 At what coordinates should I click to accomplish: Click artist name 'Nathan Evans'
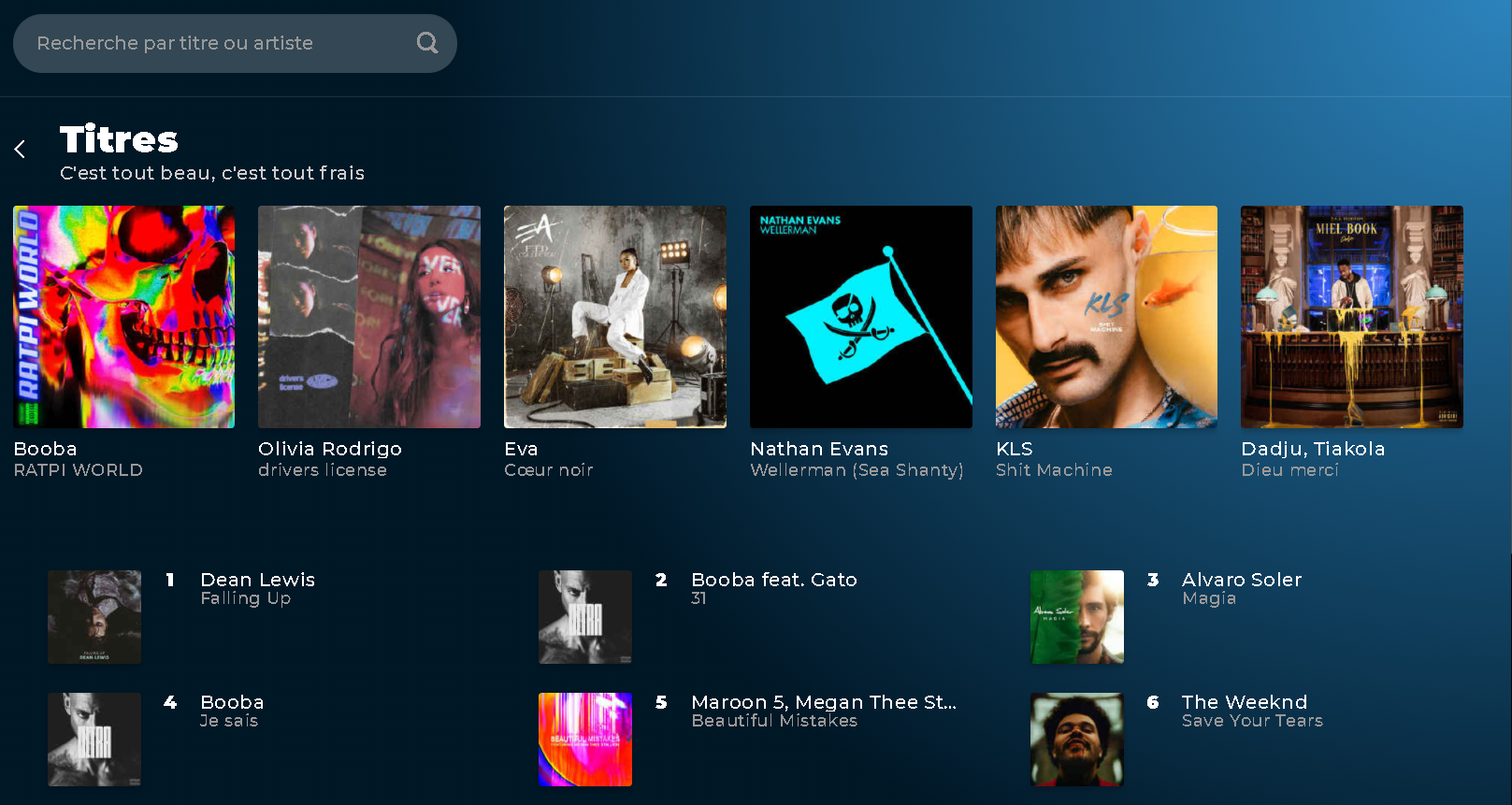tap(819, 449)
